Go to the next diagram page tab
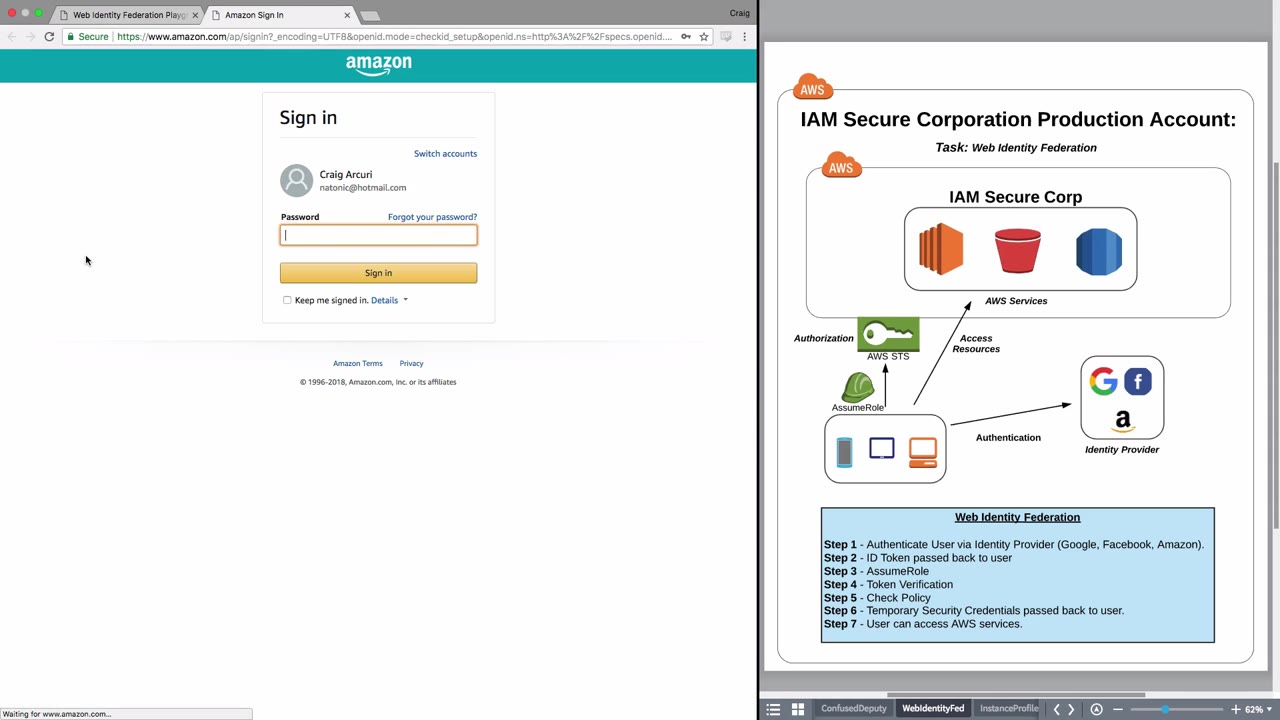 [1071, 709]
